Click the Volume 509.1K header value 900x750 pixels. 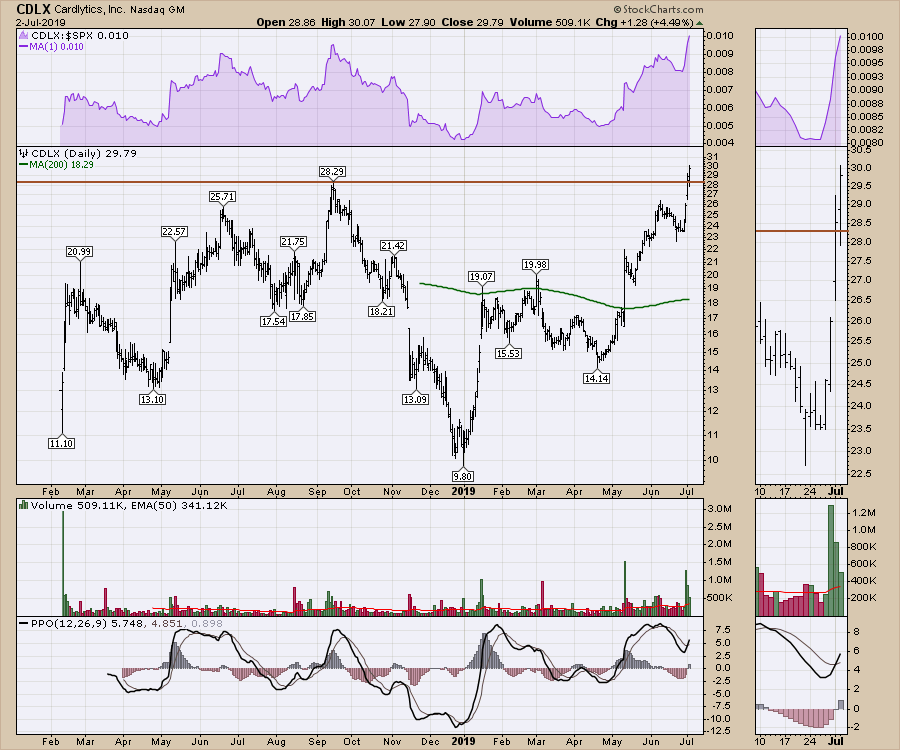[550, 22]
